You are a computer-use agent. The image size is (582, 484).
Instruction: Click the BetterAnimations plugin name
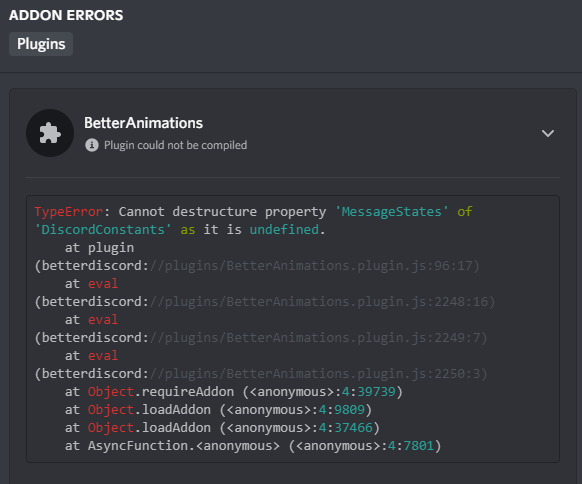tap(143, 123)
